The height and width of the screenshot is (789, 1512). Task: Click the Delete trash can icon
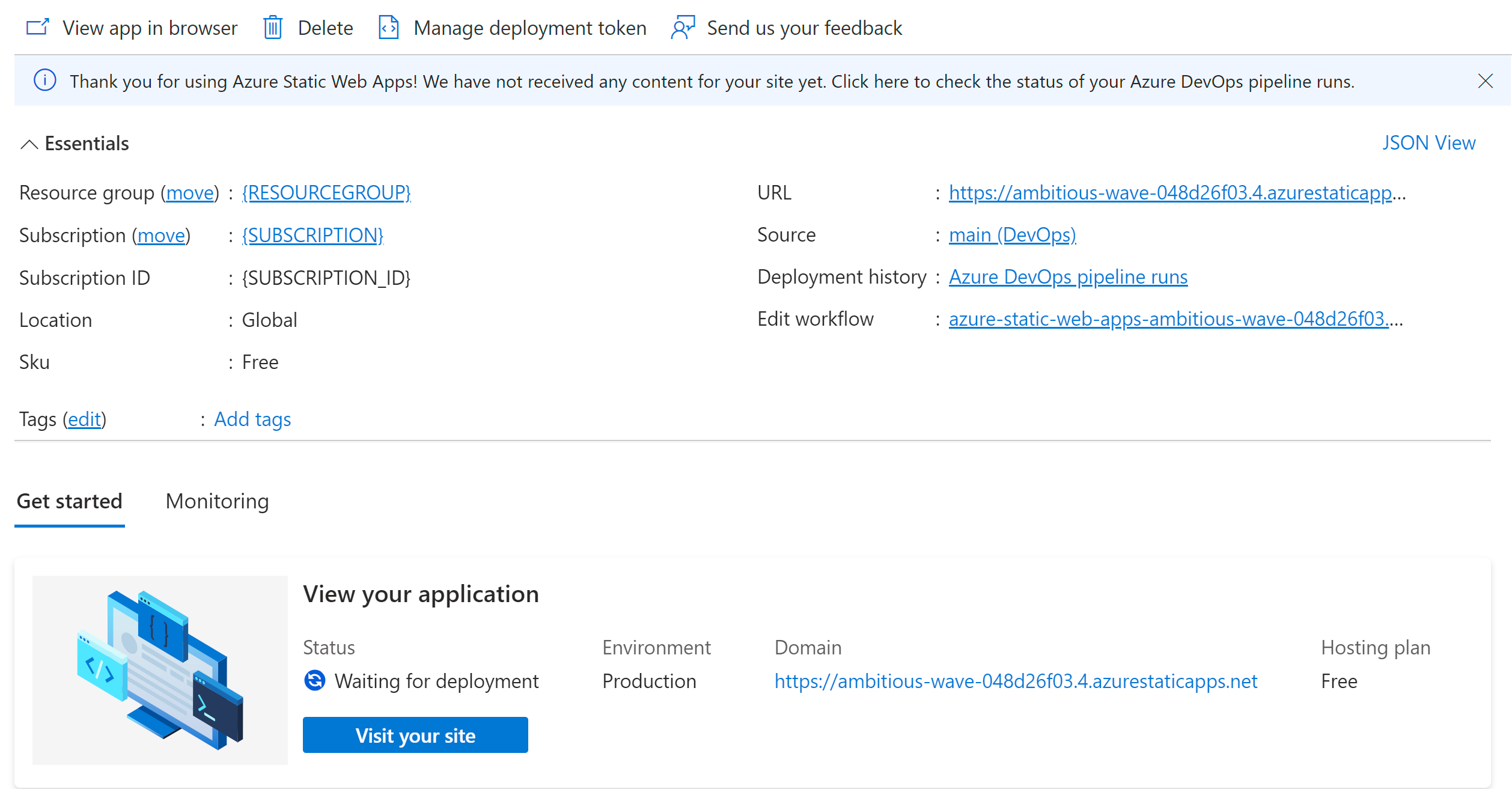click(x=273, y=28)
